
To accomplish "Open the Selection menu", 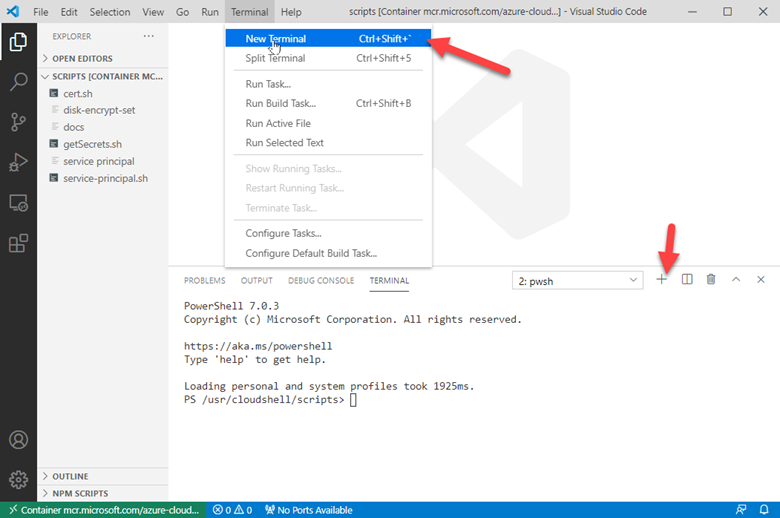I will coord(110,12).
